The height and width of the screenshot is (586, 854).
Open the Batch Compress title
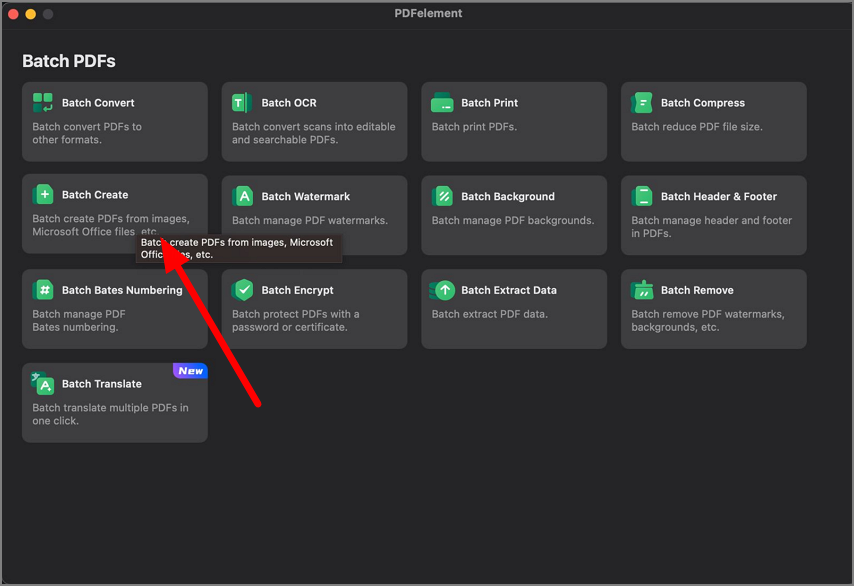tap(703, 103)
